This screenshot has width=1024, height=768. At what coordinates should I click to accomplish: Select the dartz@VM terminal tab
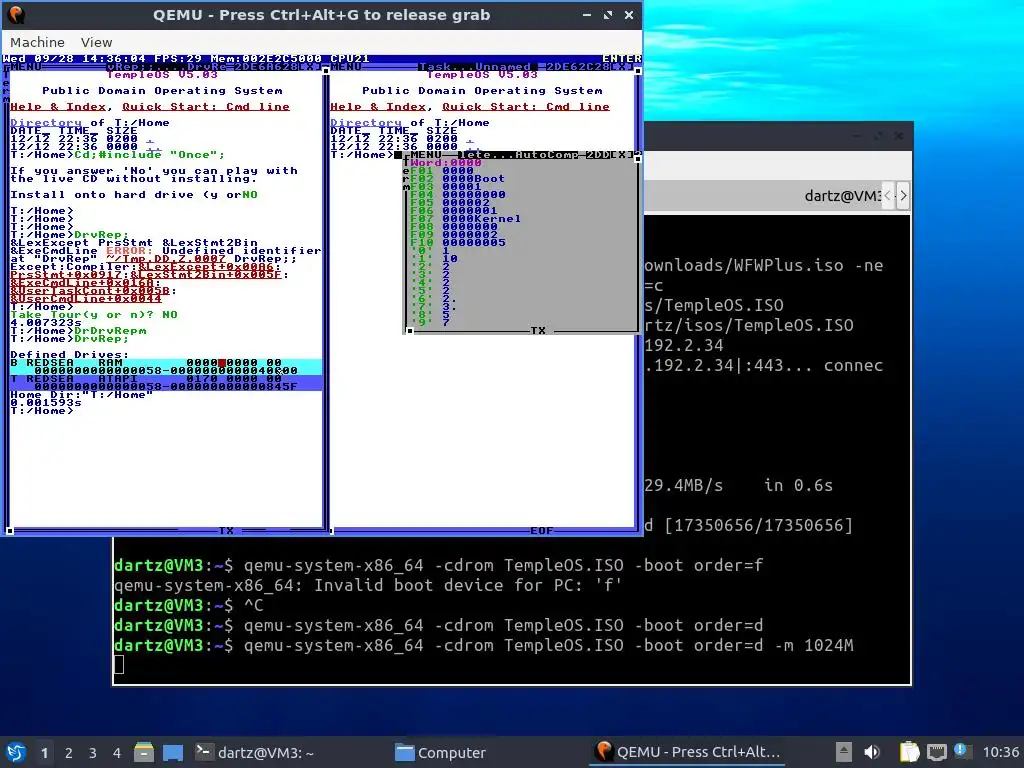(842, 195)
